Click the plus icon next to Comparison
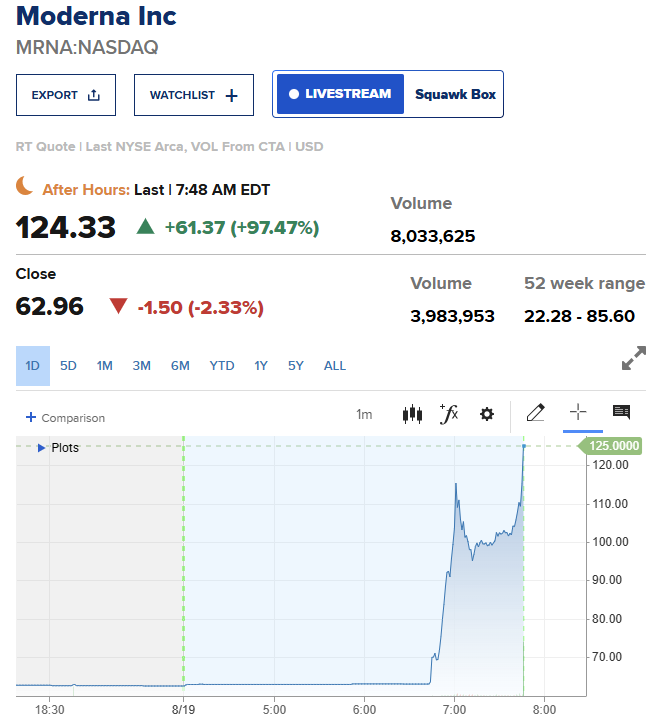Viewport: 660px width, 722px height. [x=31, y=417]
